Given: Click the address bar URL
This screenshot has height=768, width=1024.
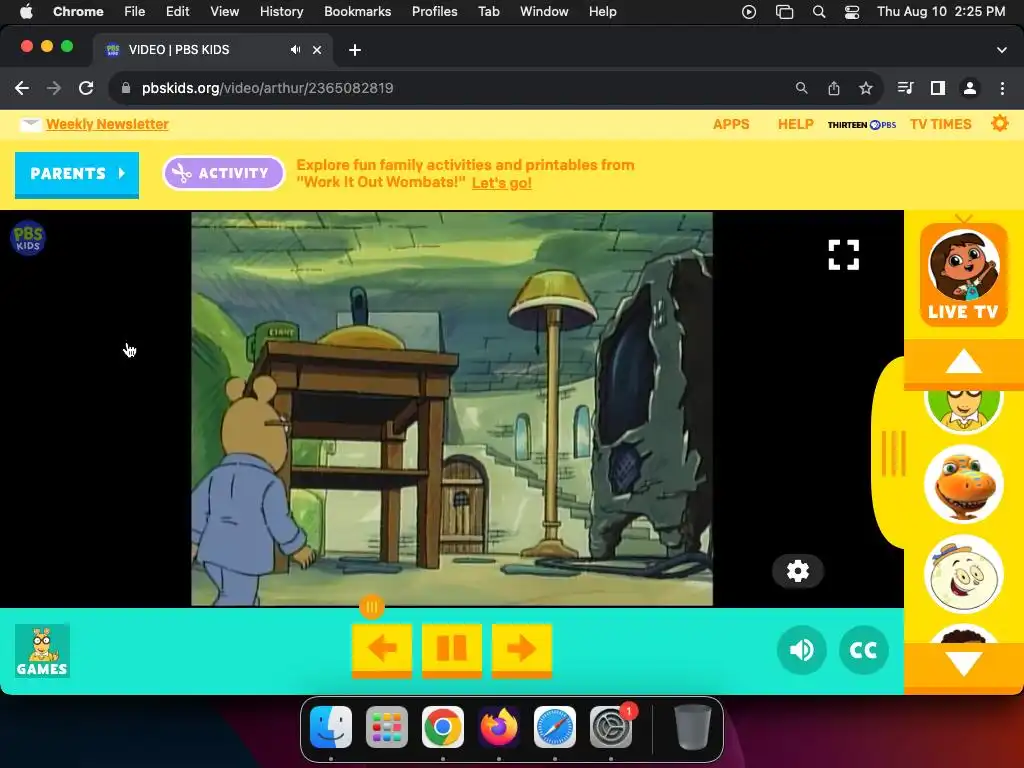Looking at the screenshot, I should pyautogui.click(x=267, y=88).
